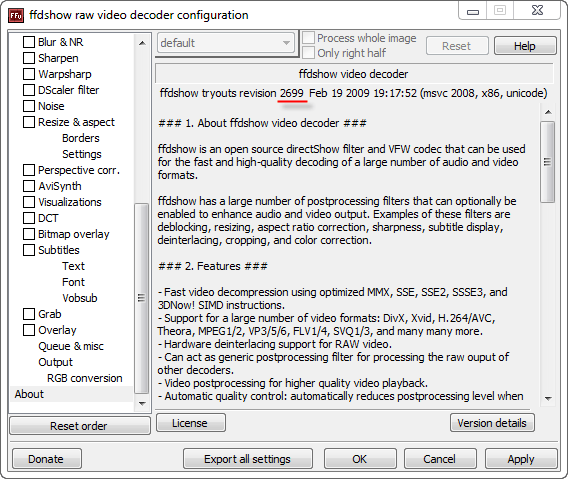Select the About page in the list
Image resolution: width=568 pixels, height=479 pixels.
coord(71,394)
